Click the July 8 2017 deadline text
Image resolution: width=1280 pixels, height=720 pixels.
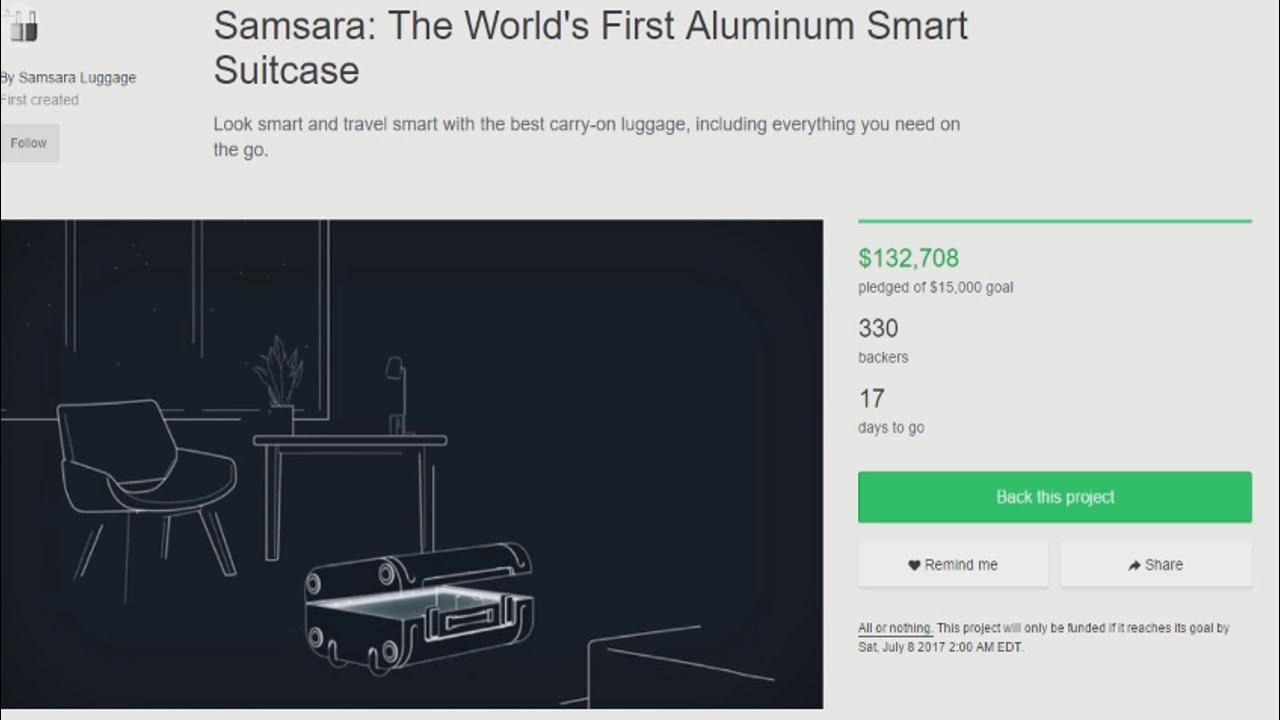tap(940, 646)
